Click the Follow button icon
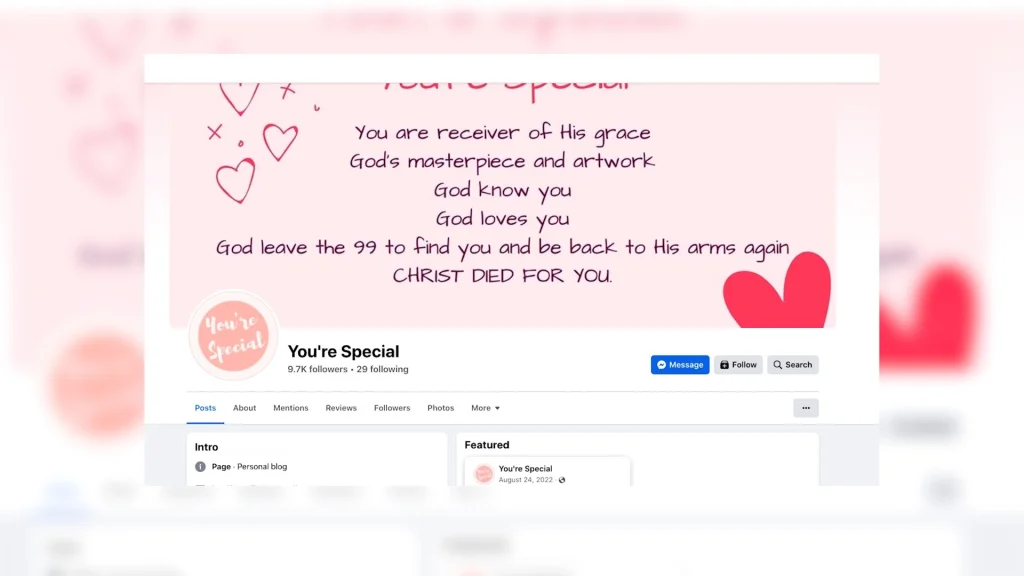The width and height of the screenshot is (1024, 576). click(x=724, y=365)
